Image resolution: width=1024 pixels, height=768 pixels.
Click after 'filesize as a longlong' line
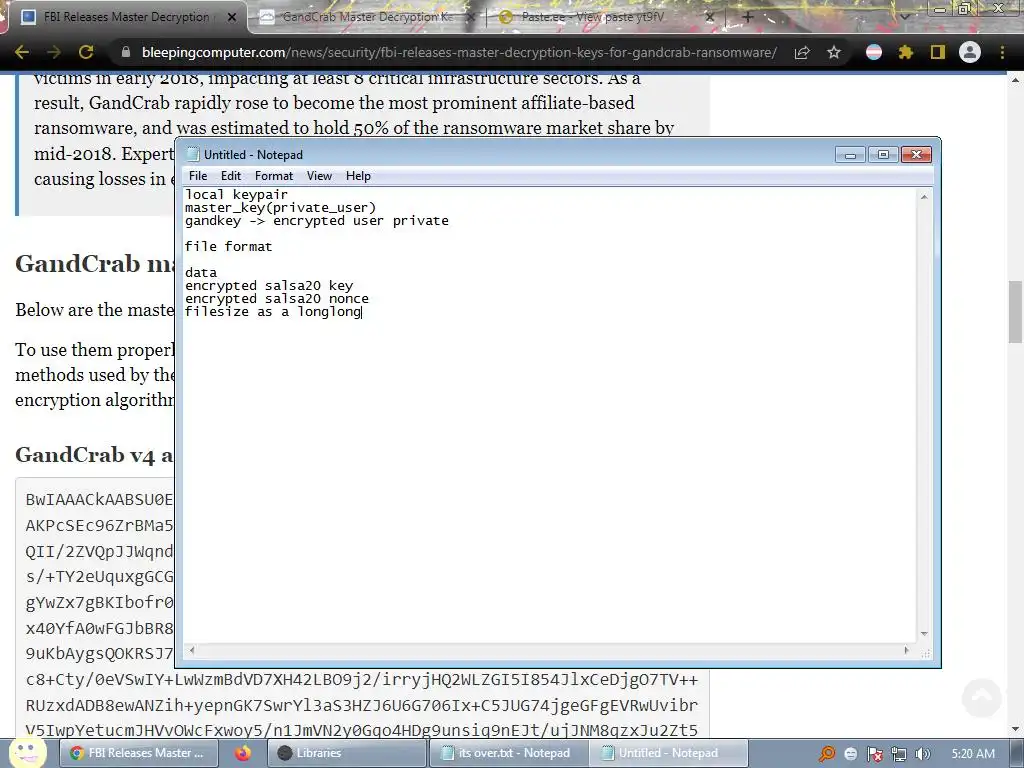coord(362,312)
